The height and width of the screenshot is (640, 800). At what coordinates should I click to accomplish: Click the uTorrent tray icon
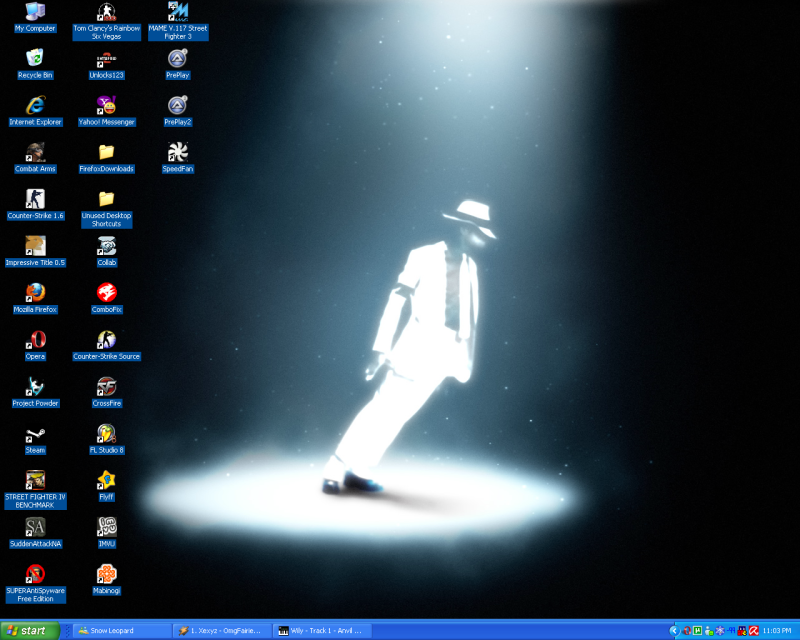click(x=698, y=631)
